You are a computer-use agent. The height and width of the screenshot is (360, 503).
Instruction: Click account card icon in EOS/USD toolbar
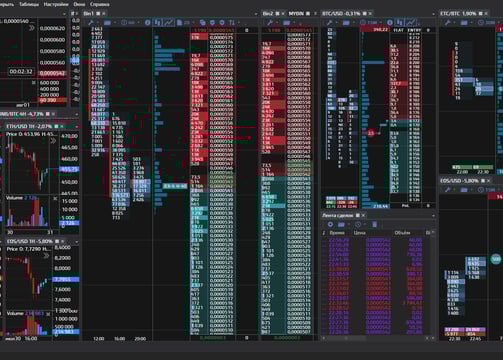point(464,190)
